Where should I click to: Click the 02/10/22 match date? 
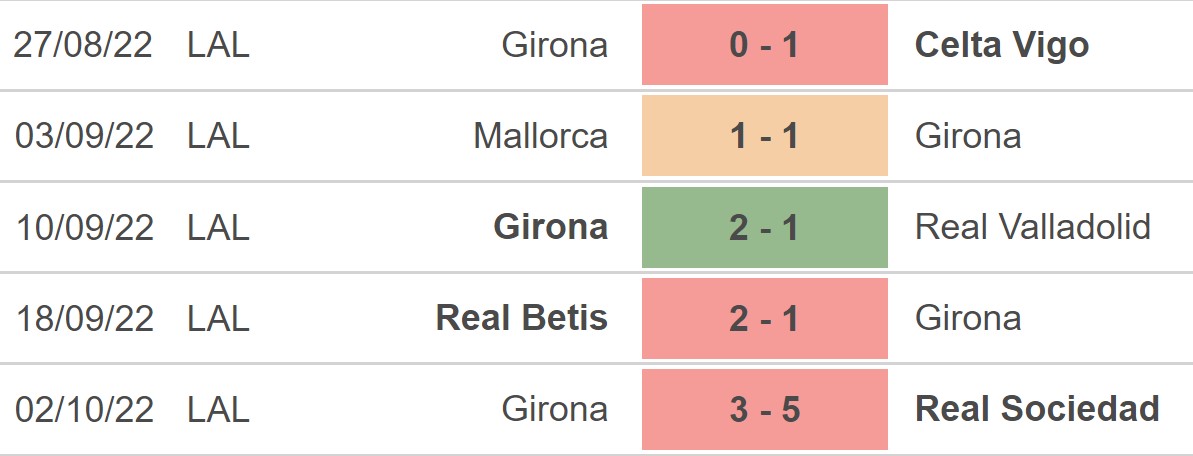click(84, 409)
